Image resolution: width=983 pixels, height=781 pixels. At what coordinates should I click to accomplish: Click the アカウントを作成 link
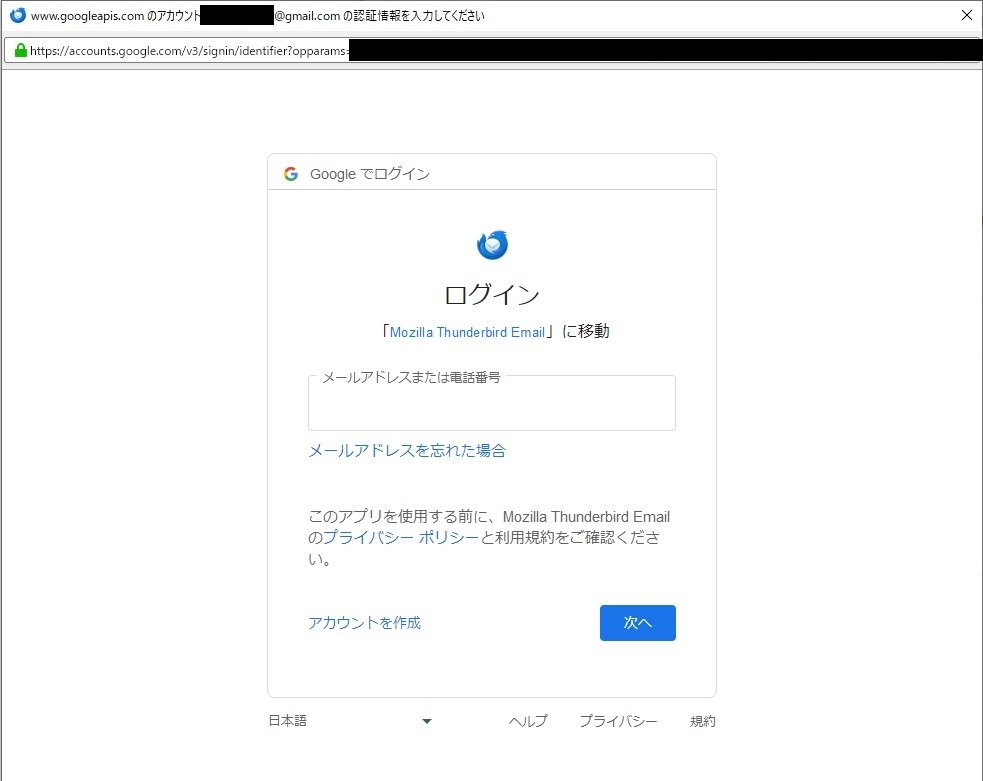(364, 623)
